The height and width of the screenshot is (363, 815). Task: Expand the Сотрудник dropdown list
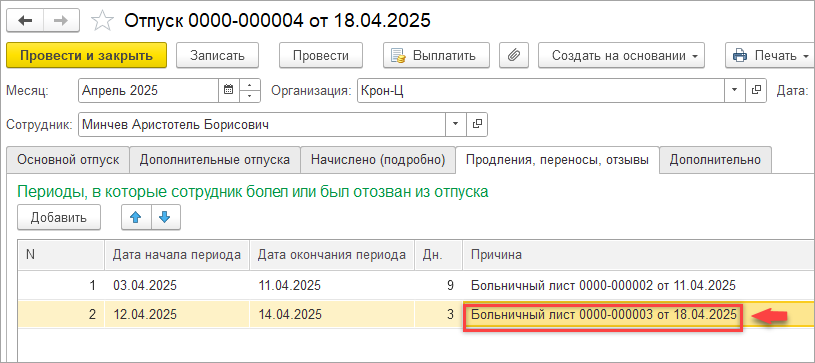pyautogui.click(x=456, y=124)
